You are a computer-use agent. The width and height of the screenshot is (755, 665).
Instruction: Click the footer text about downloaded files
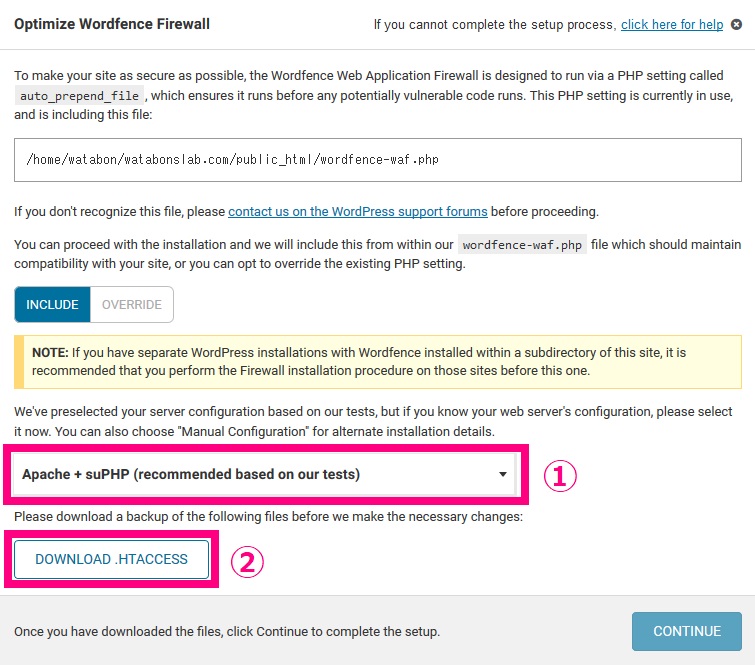point(227,631)
